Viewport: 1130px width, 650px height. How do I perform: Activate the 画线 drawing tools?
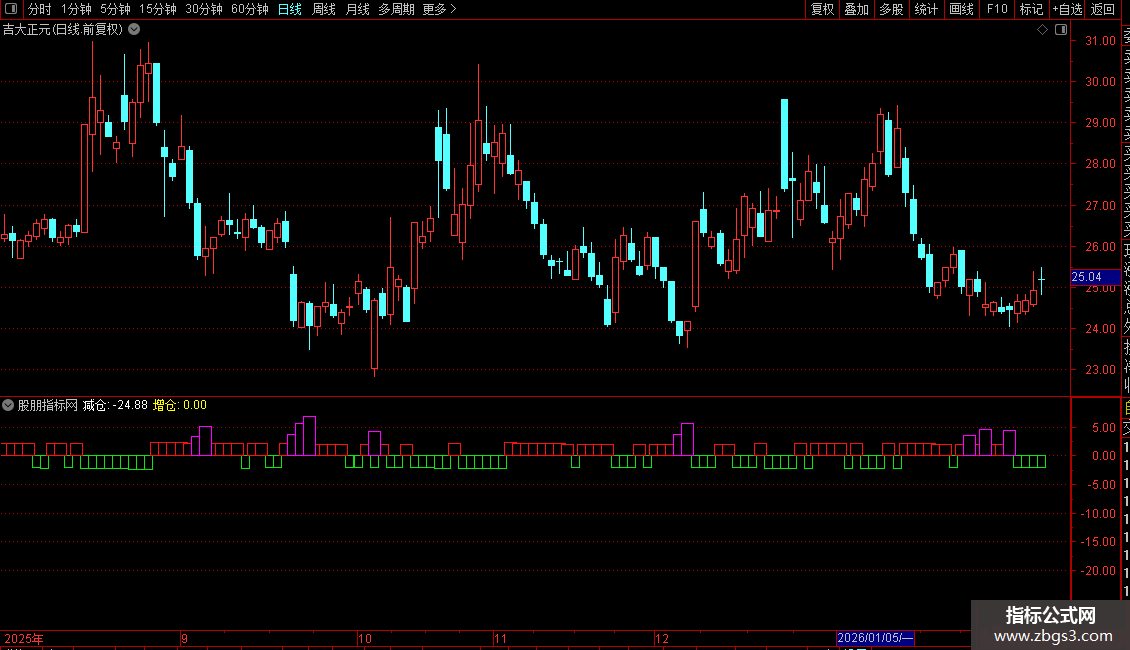pos(961,9)
